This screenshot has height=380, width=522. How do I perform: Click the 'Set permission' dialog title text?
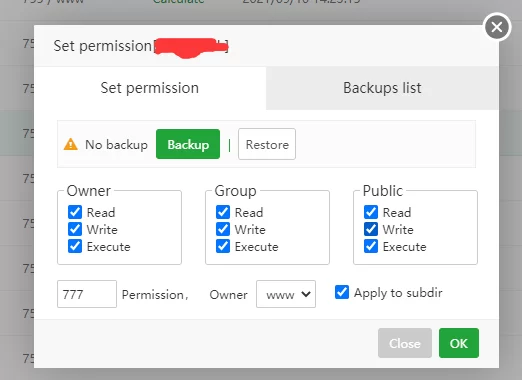click(x=102, y=46)
